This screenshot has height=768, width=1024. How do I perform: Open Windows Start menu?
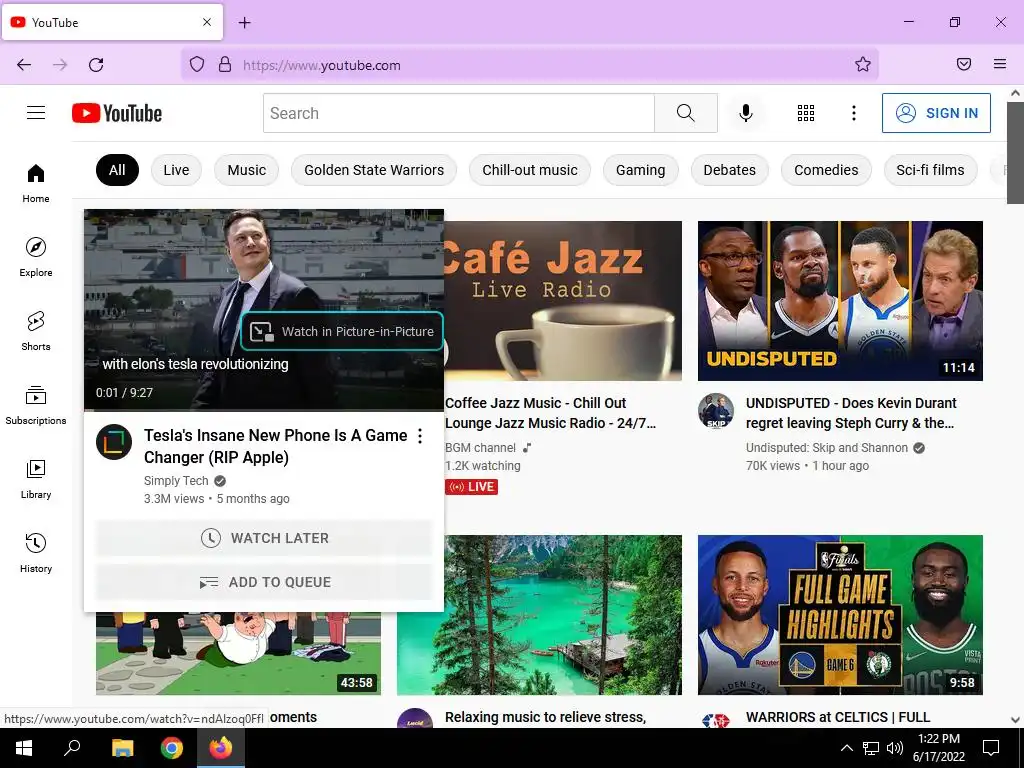[24, 748]
